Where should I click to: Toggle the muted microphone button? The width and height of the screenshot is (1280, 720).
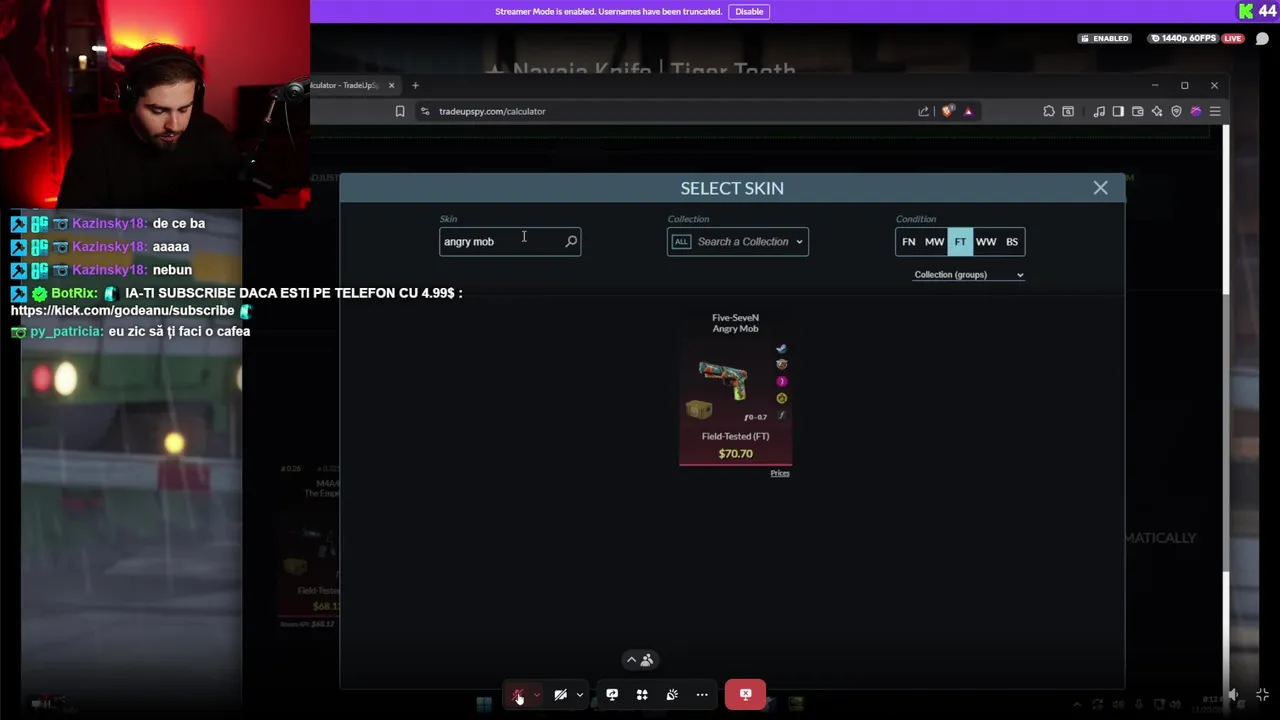point(518,695)
